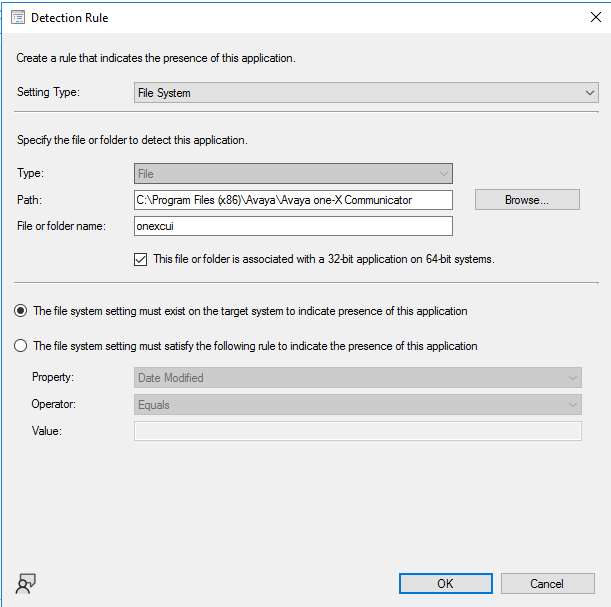Click the 'Type:' label
Viewport: 611px width, 607px height.
pos(30,173)
